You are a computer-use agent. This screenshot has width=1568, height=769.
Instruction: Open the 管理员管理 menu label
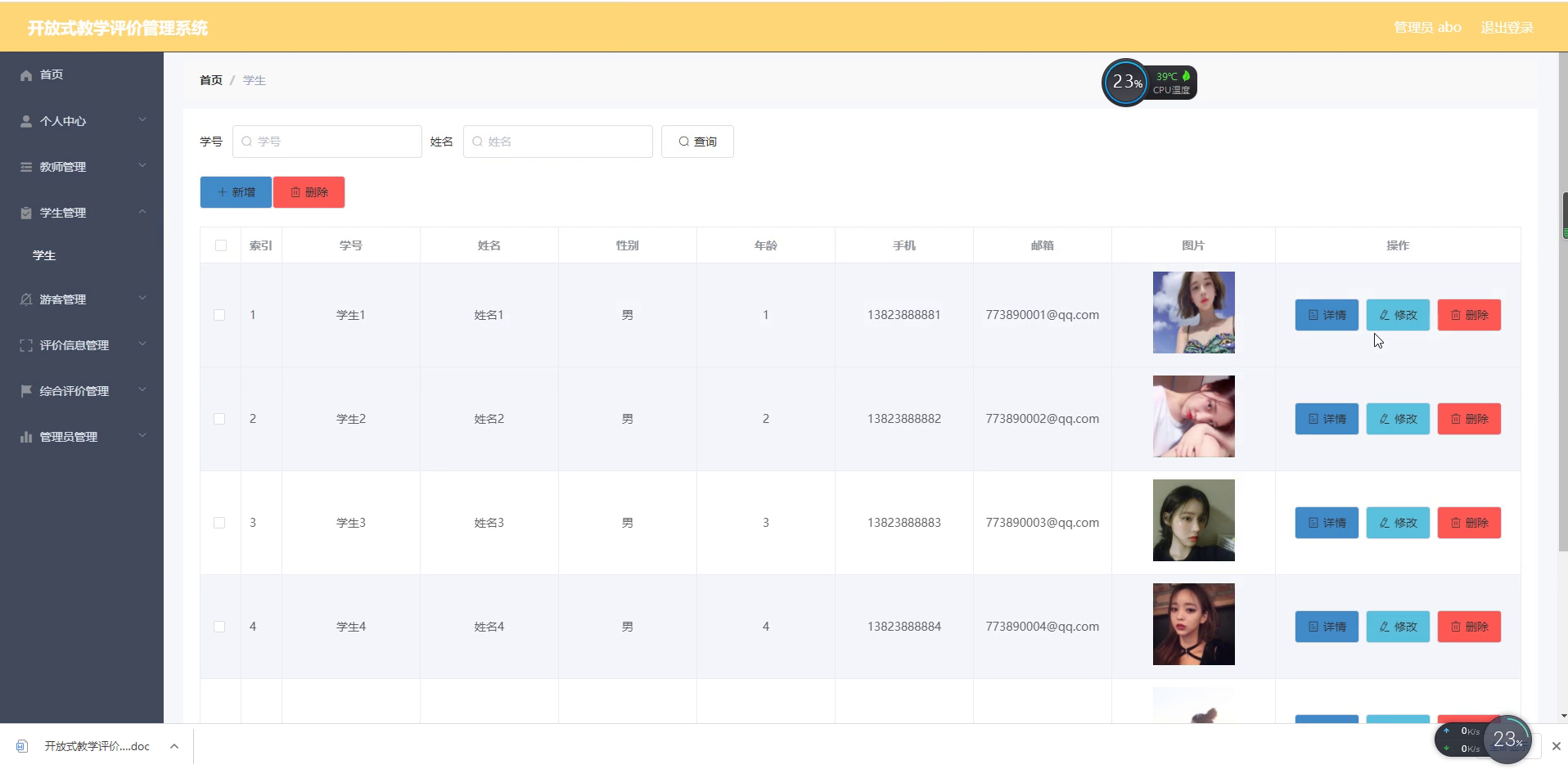point(69,437)
